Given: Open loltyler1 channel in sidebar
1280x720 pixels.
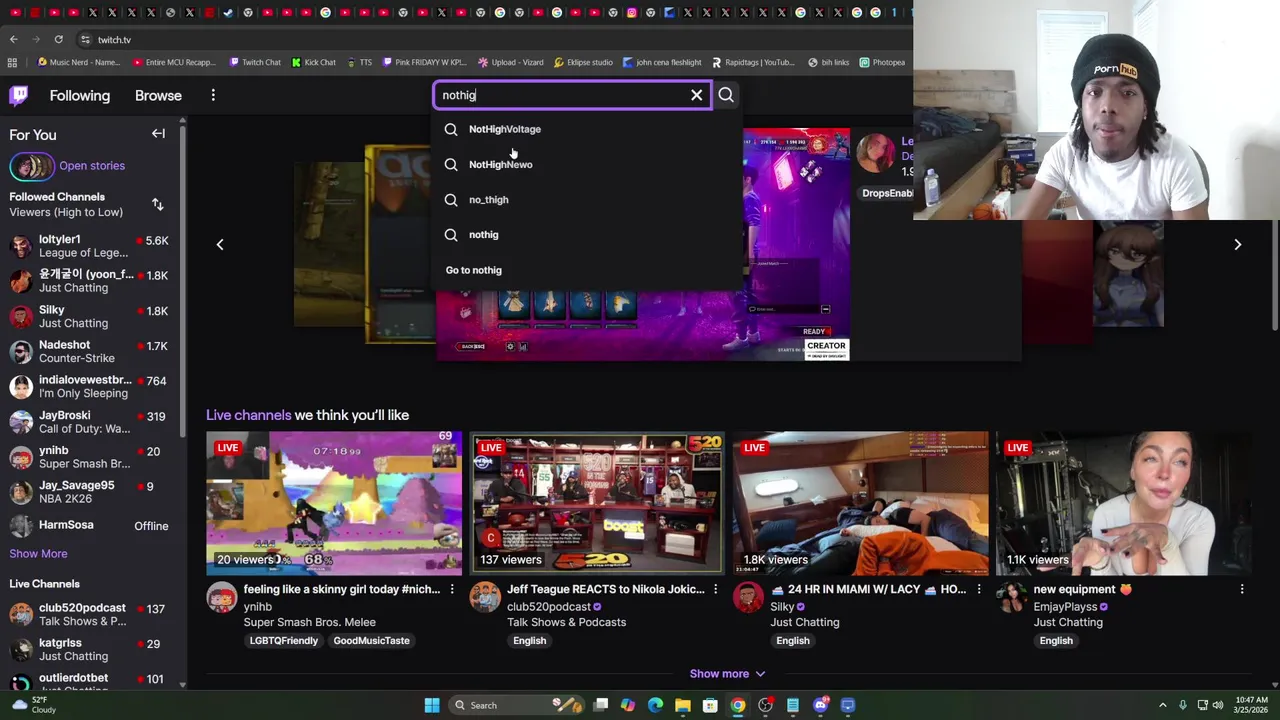Looking at the screenshot, I should point(90,246).
